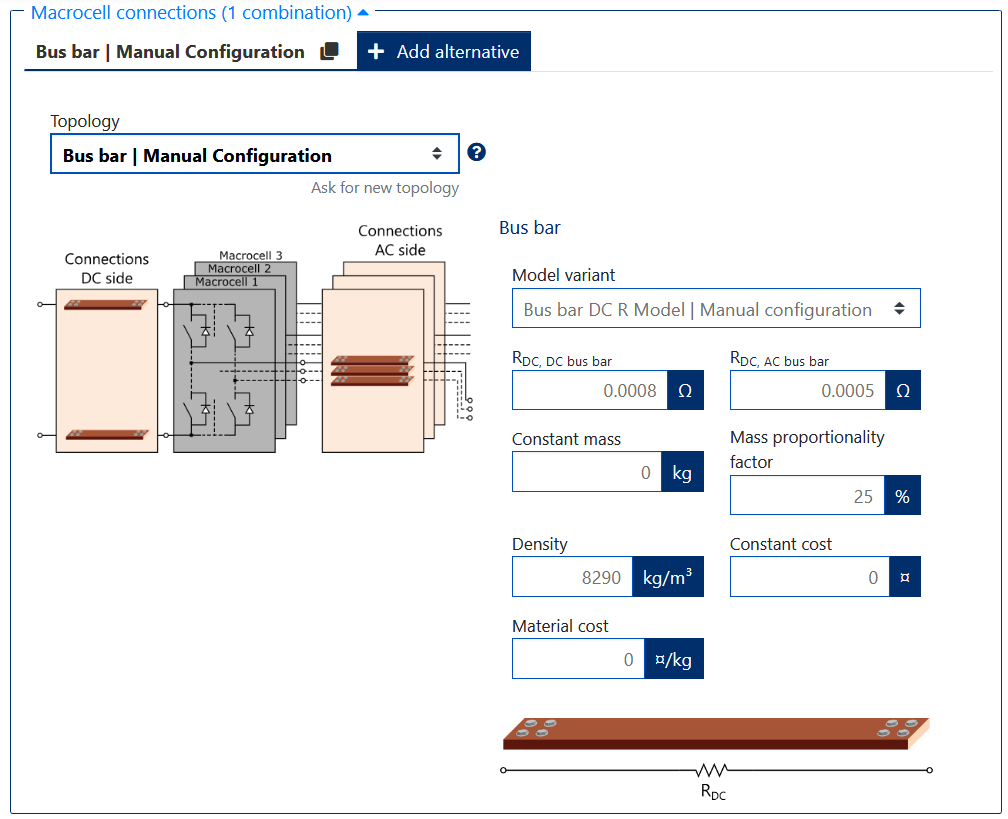Click the Ask for new topology link
This screenshot has height=819, width=1008.
tap(385, 188)
